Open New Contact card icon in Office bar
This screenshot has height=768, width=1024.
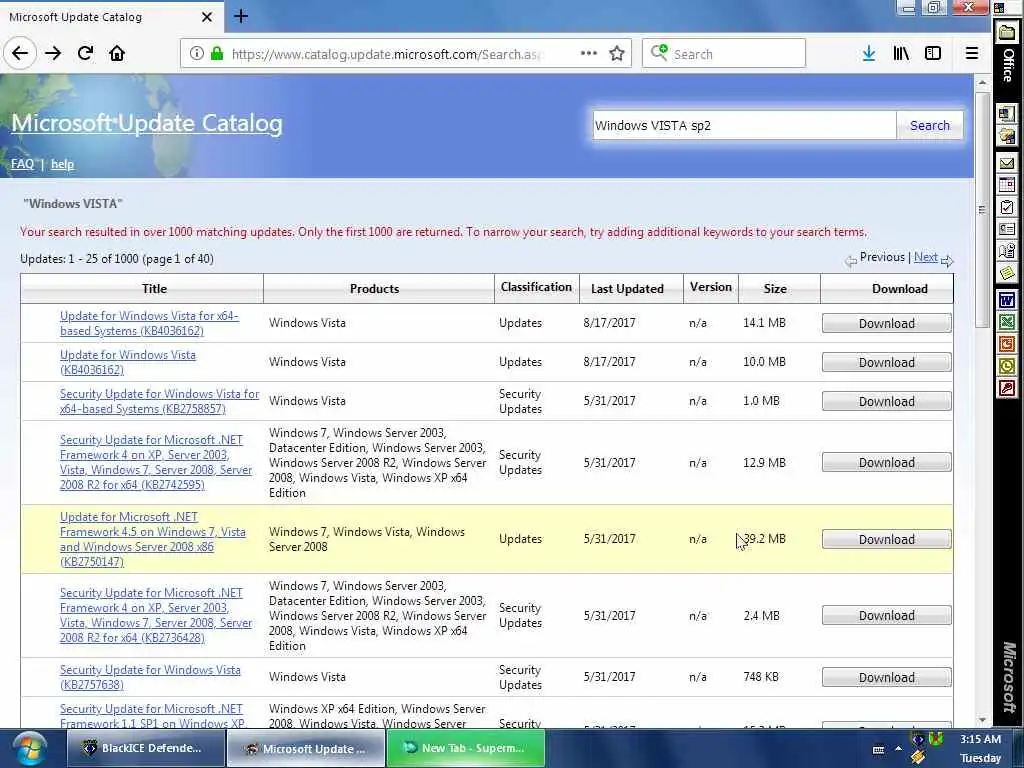click(x=1007, y=229)
